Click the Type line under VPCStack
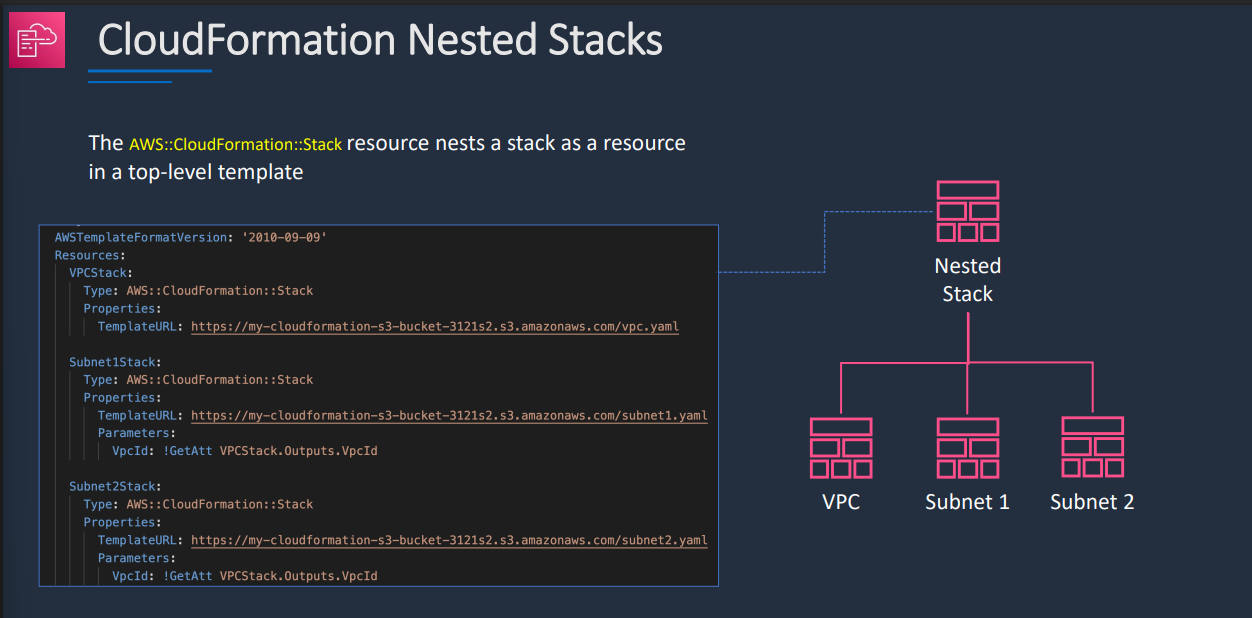Image resolution: width=1252 pixels, height=618 pixels. point(198,291)
